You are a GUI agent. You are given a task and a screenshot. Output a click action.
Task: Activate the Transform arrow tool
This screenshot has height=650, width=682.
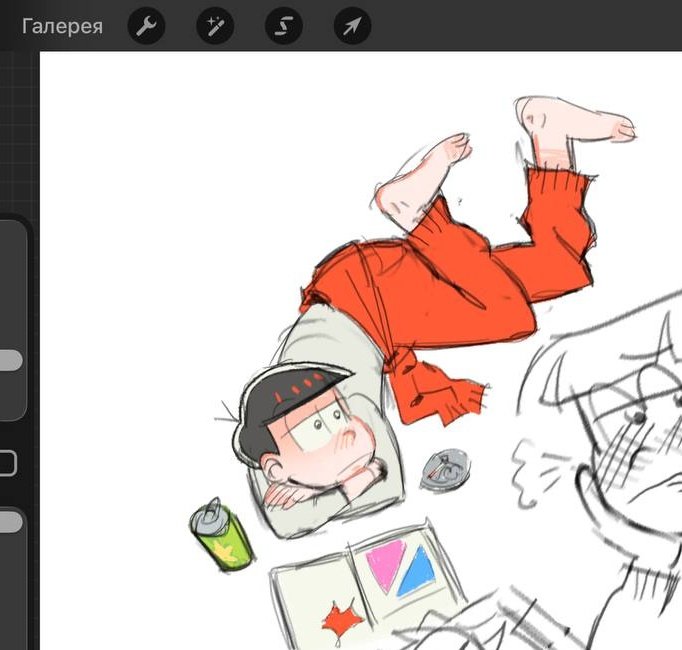(352, 26)
